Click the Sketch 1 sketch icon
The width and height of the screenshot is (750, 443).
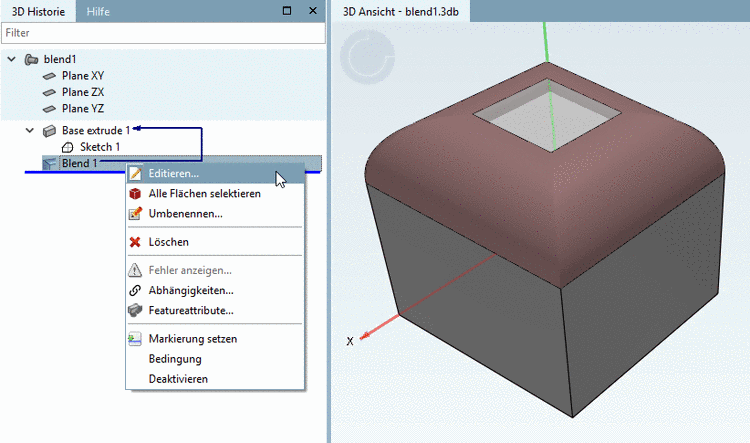(67, 147)
